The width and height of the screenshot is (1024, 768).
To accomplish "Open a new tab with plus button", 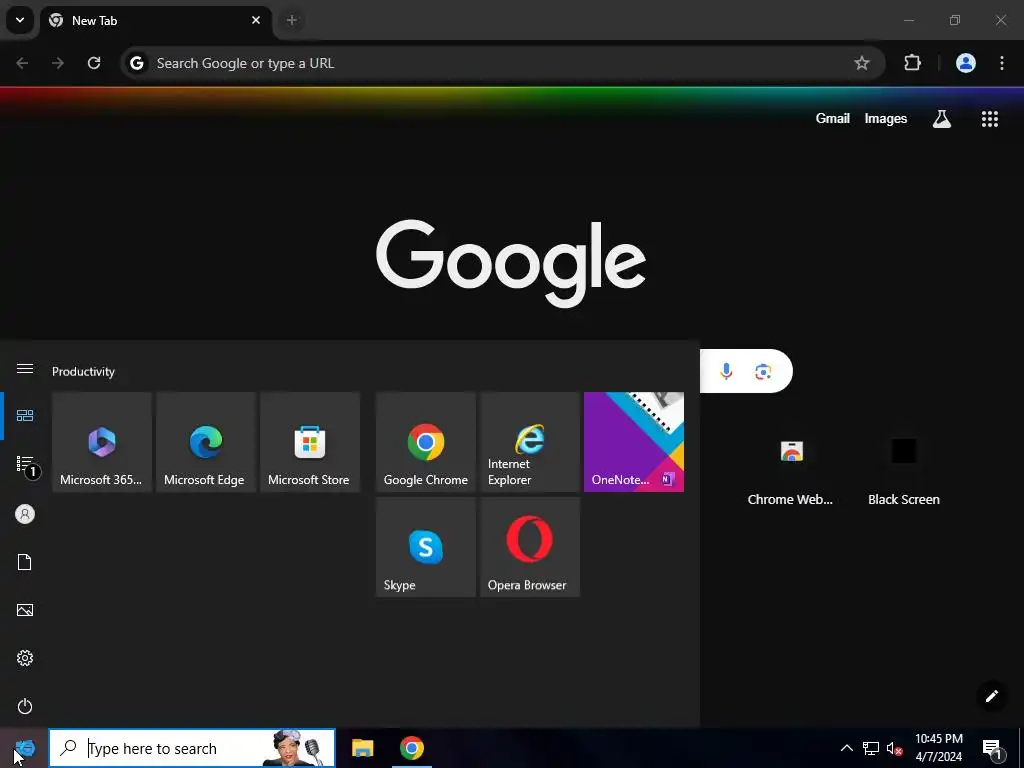I will point(292,20).
